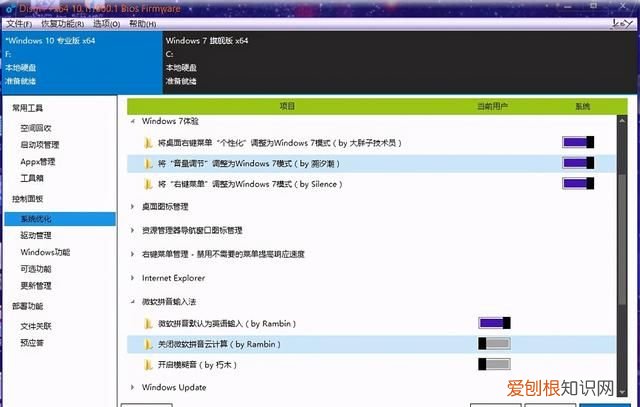Toggle system switch for "音量调节" Windows 7模式
640x407 pixels.
[x=578, y=163]
